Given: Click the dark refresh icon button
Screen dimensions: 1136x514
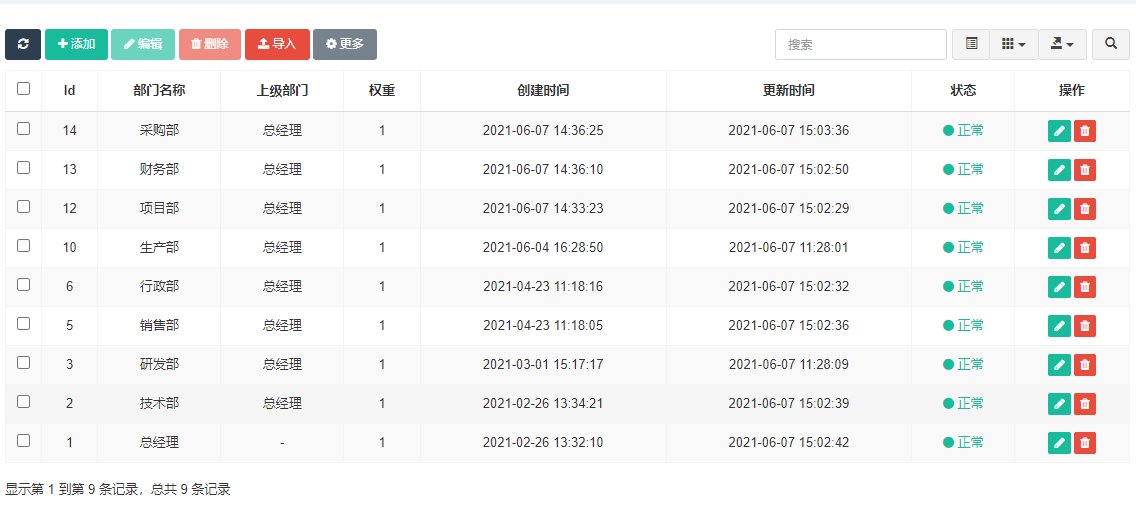Looking at the screenshot, I should [x=23, y=44].
